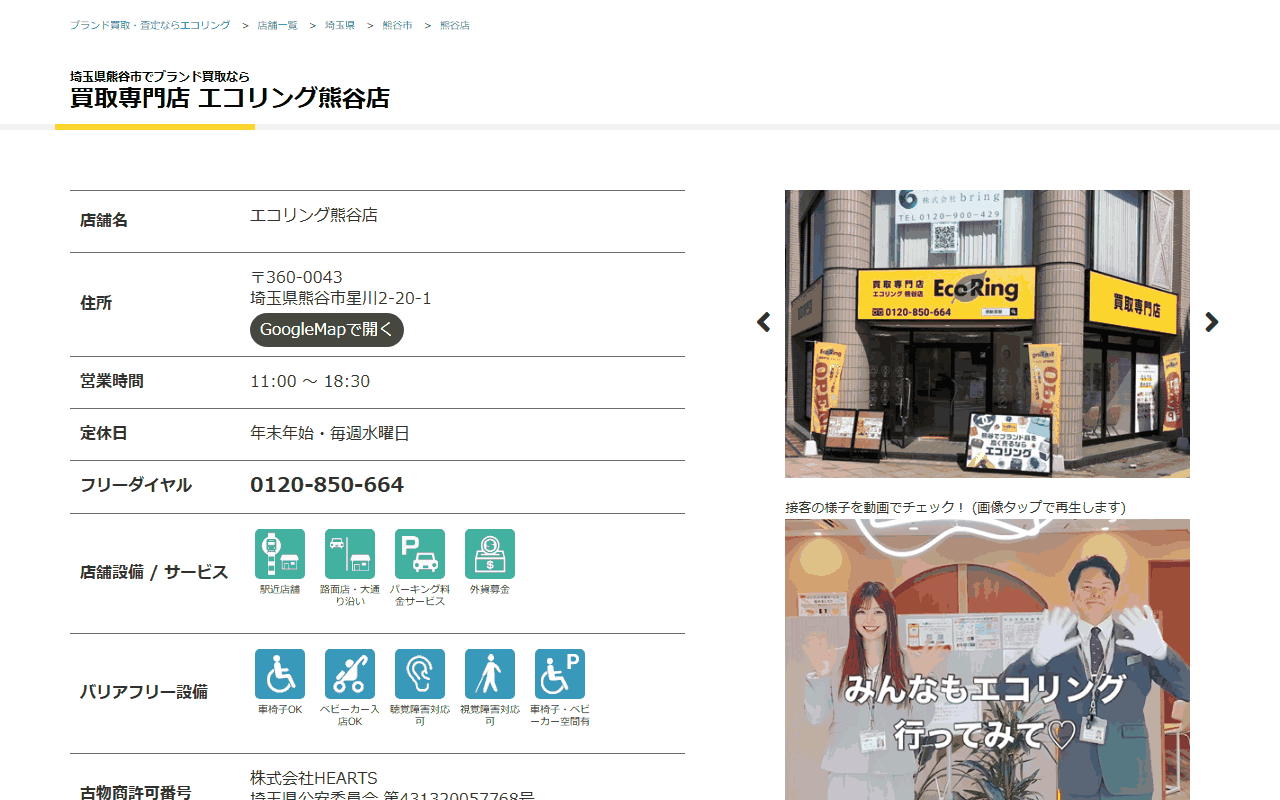Click the 古物商許可番号 row label
The image size is (1280, 800).
point(136,792)
